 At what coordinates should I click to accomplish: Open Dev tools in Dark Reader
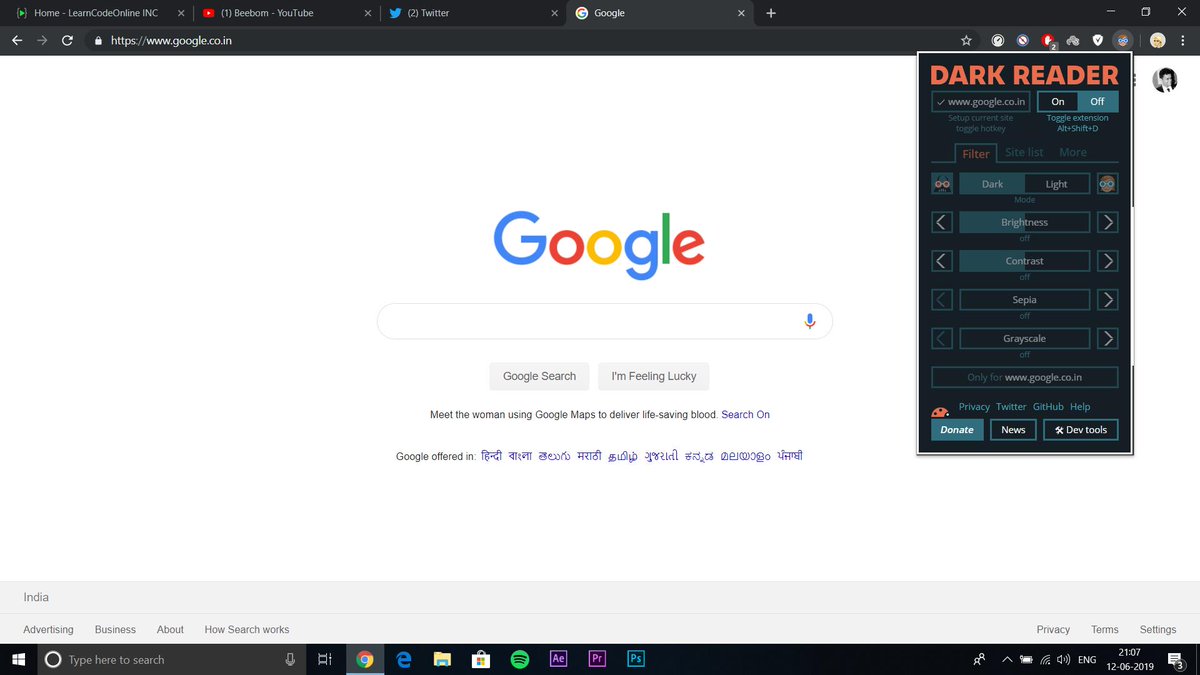pos(1080,429)
